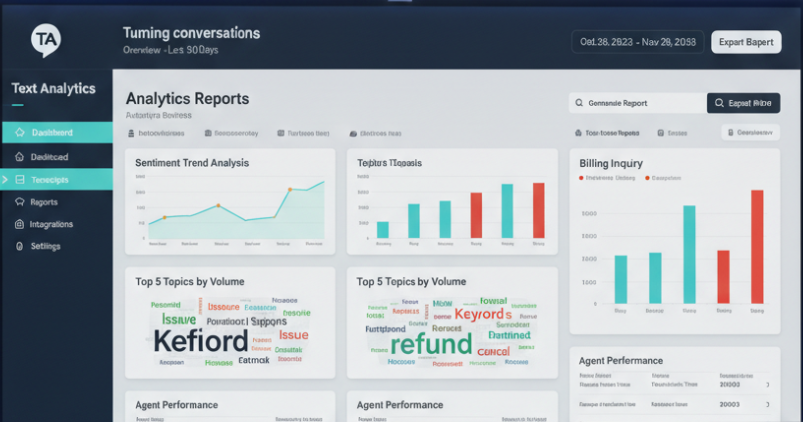
Task: Click the Reports icon in the sidebar
Action: [x=19, y=202]
